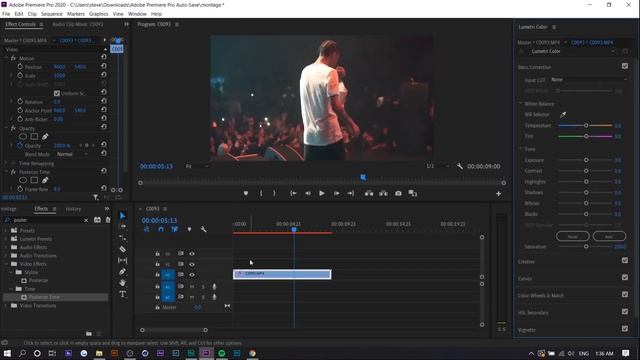Select the Track Select Forward tool
This screenshot has width=640, height=360.
pyautogui.click(x=122, y=227)
